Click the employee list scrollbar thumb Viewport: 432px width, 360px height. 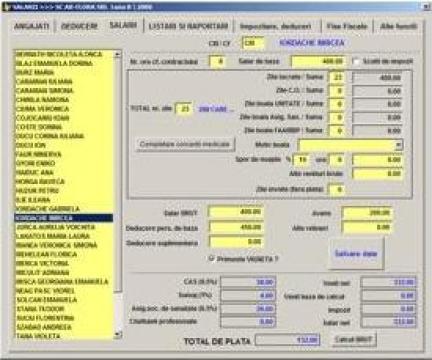tap(118, 175)
